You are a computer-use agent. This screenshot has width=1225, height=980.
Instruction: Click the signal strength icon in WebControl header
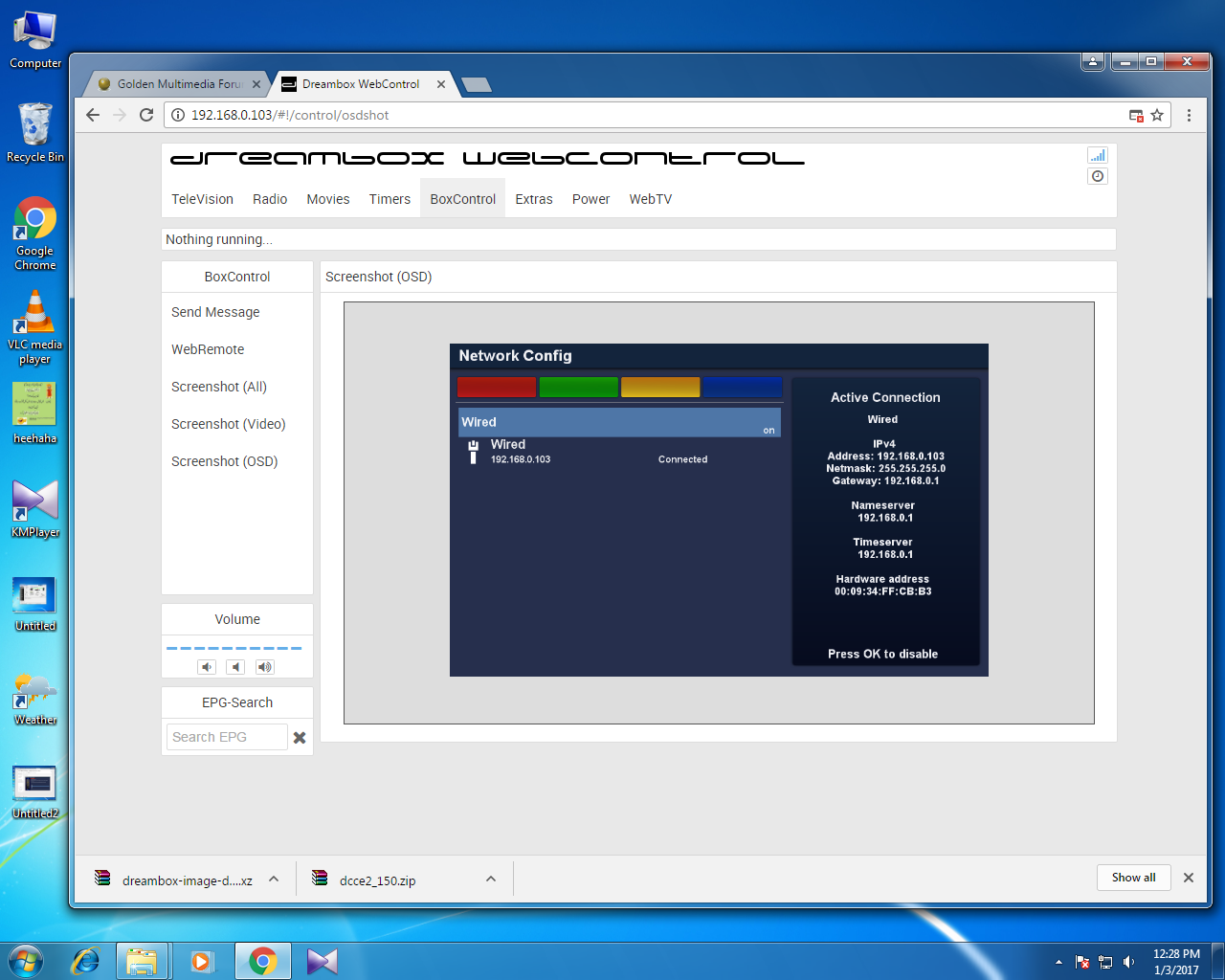point(1098,155)
